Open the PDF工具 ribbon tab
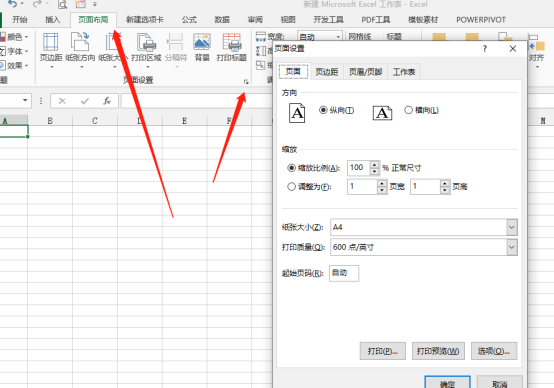Image resolution: width=554 pixels, height=388 pixels. click(x=376, y=20)
